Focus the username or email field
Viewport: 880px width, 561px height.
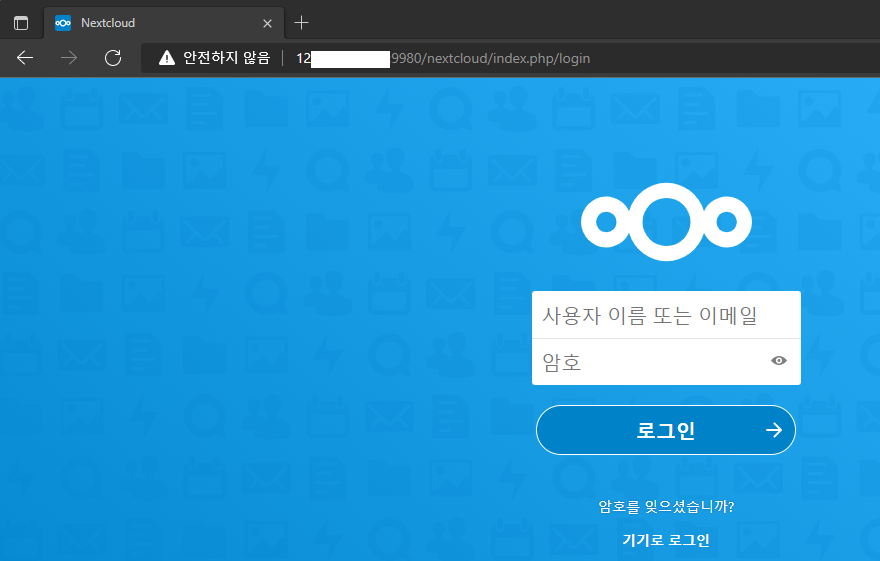666,315
